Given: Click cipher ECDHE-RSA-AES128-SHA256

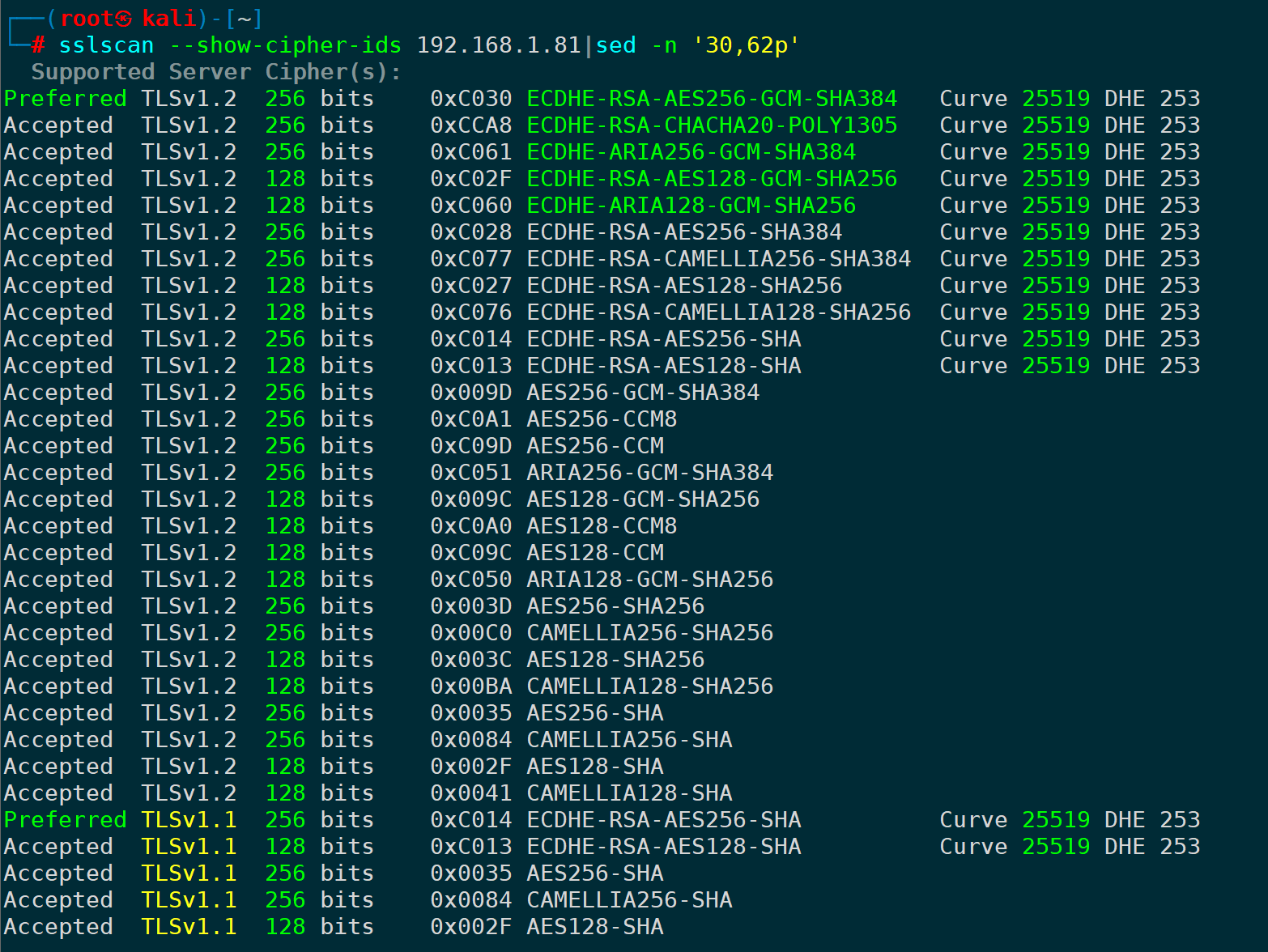Looking at the screenshot, I should point(684,286).
